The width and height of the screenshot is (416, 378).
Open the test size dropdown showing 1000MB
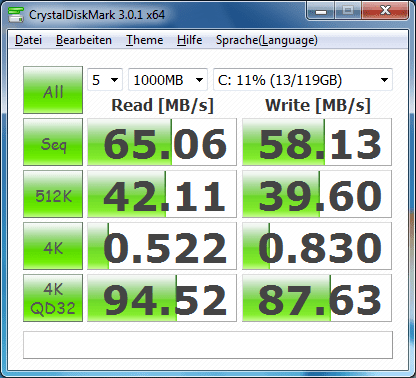168,80
